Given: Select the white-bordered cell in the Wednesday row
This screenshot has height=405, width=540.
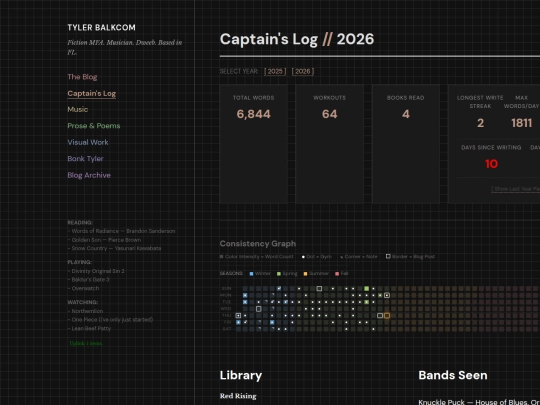Looking at the screenshot, I should (x=259, y=309).
